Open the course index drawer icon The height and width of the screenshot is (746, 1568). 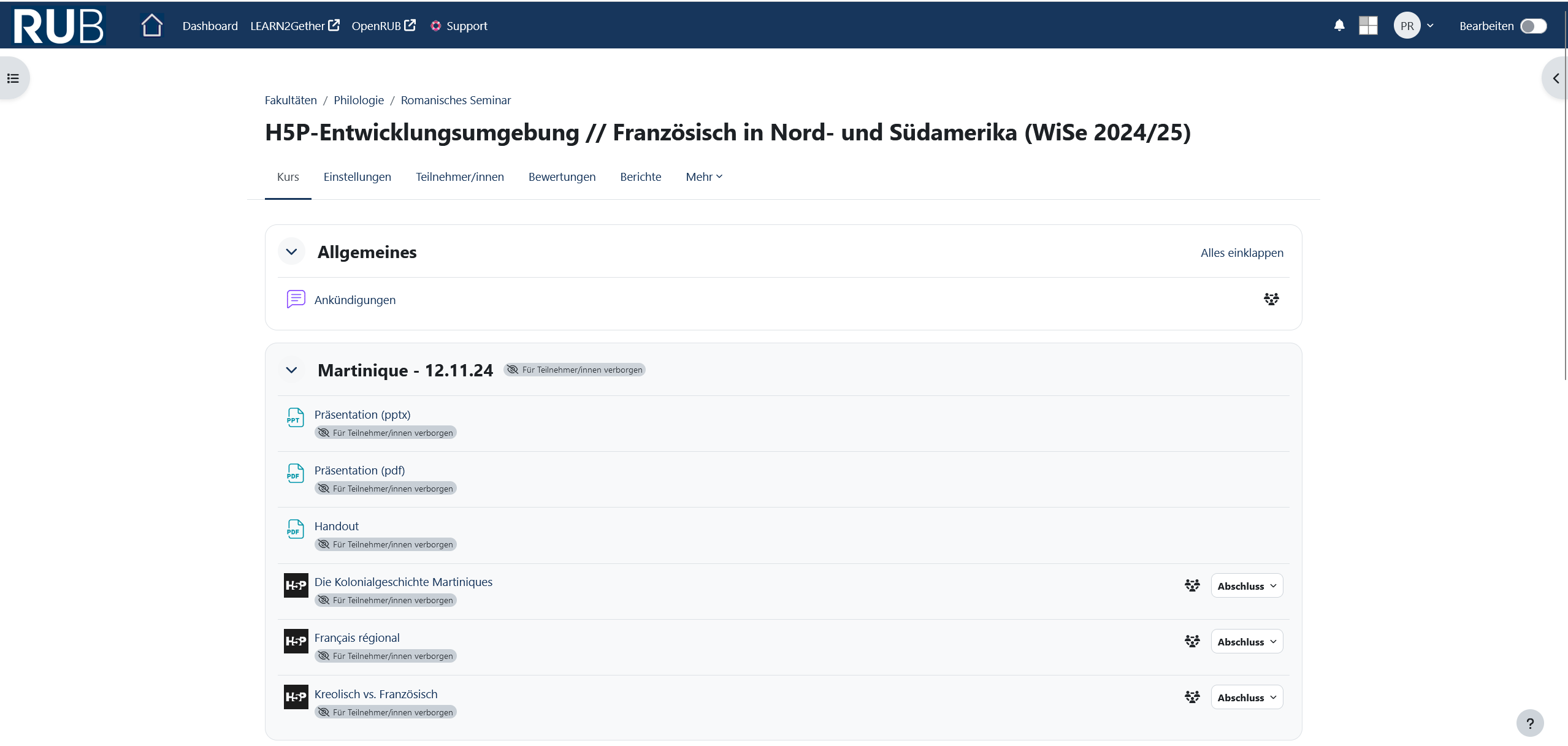point(13,78)
